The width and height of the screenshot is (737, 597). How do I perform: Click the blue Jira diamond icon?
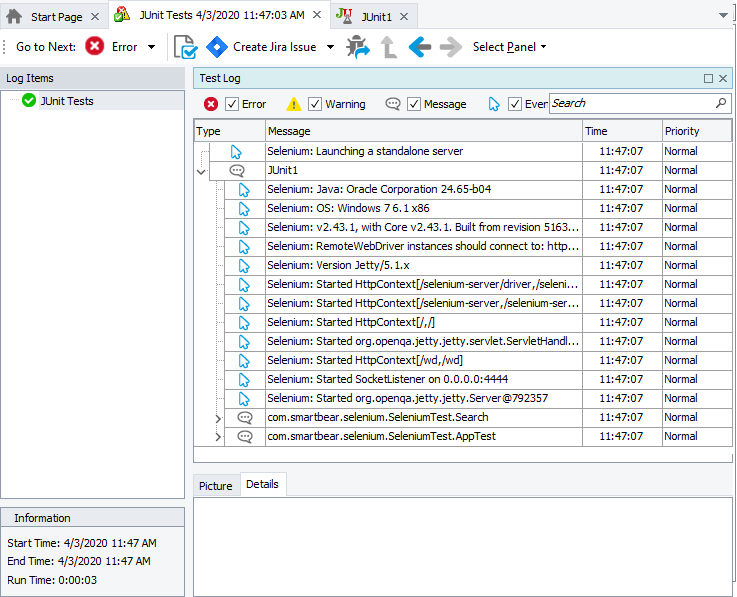(x=217, y=47)
